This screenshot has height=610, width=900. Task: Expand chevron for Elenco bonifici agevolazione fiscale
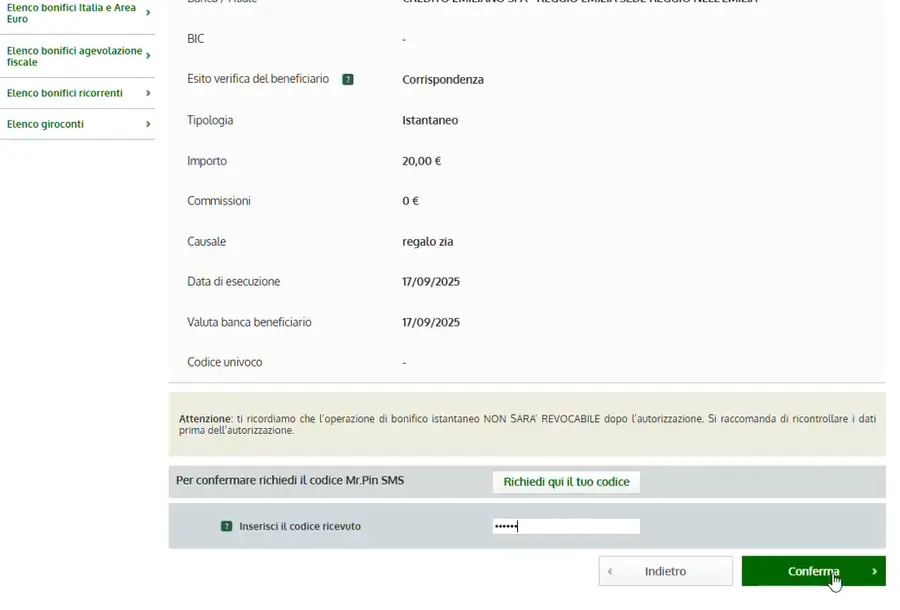tap(148, 56)
